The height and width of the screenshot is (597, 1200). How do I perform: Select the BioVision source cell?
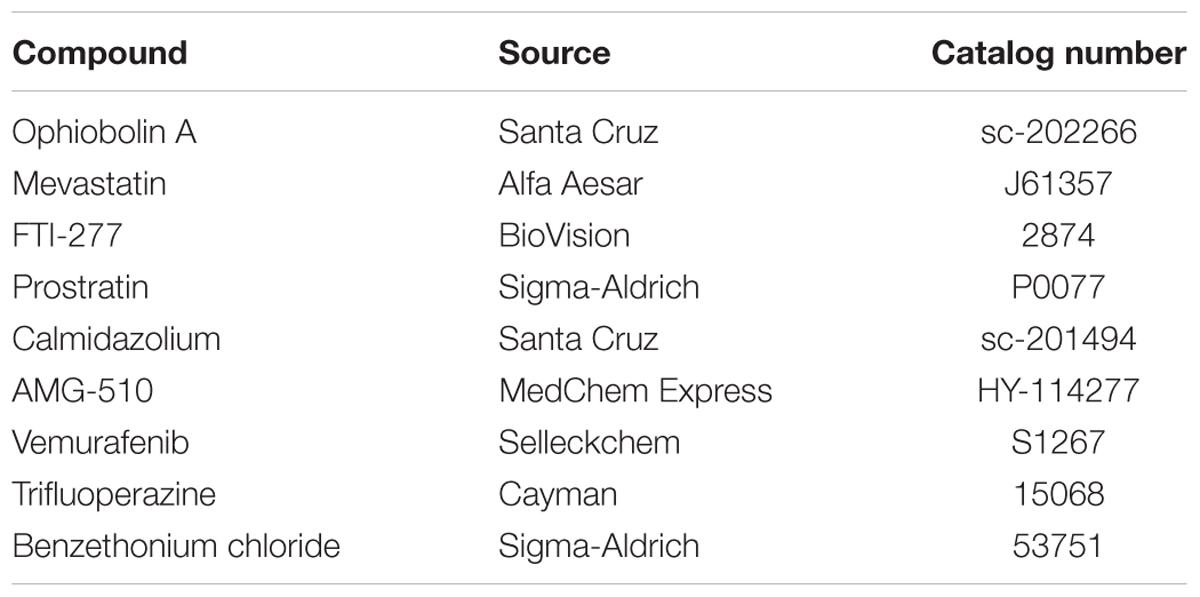coord(564,236)
